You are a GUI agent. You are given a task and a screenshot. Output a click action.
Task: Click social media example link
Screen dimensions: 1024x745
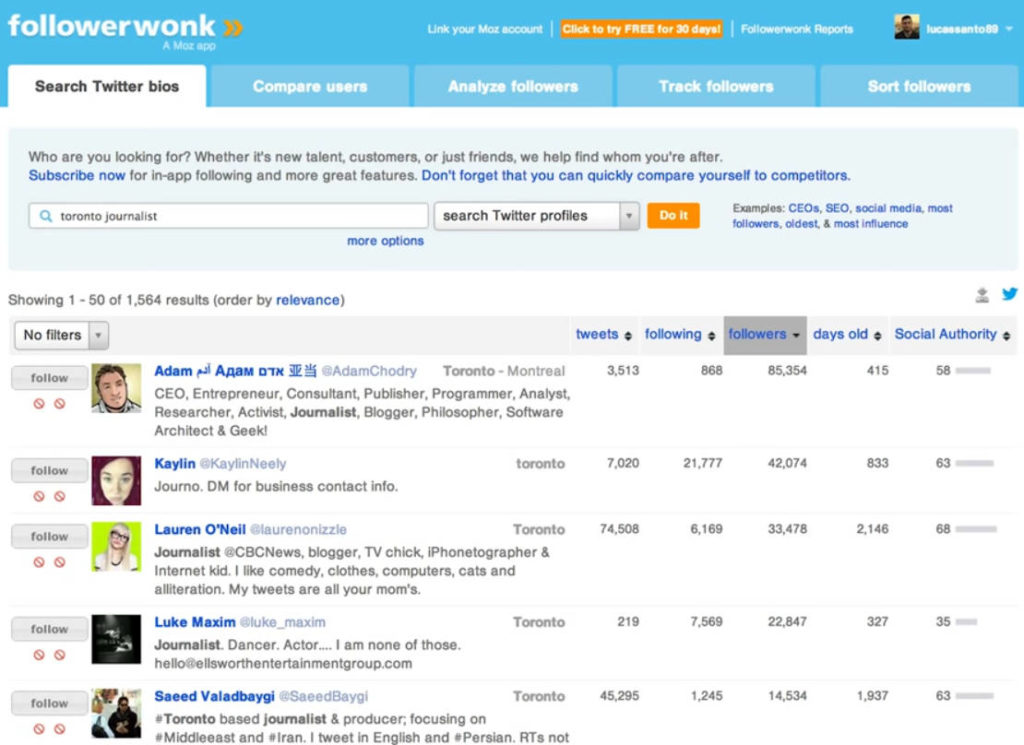click(888, 208)
